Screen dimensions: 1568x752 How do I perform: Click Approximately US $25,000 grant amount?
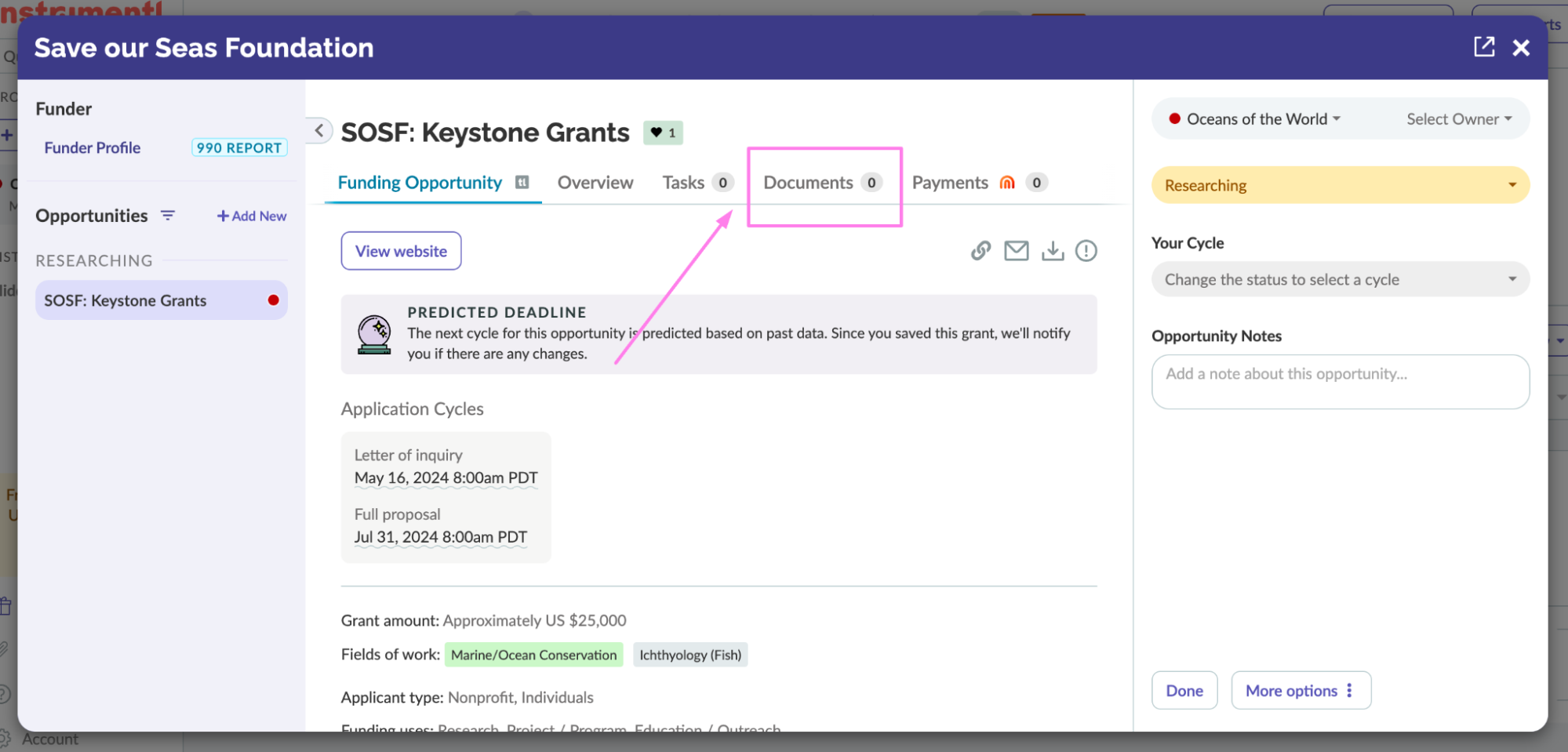(x=534, y=620)
